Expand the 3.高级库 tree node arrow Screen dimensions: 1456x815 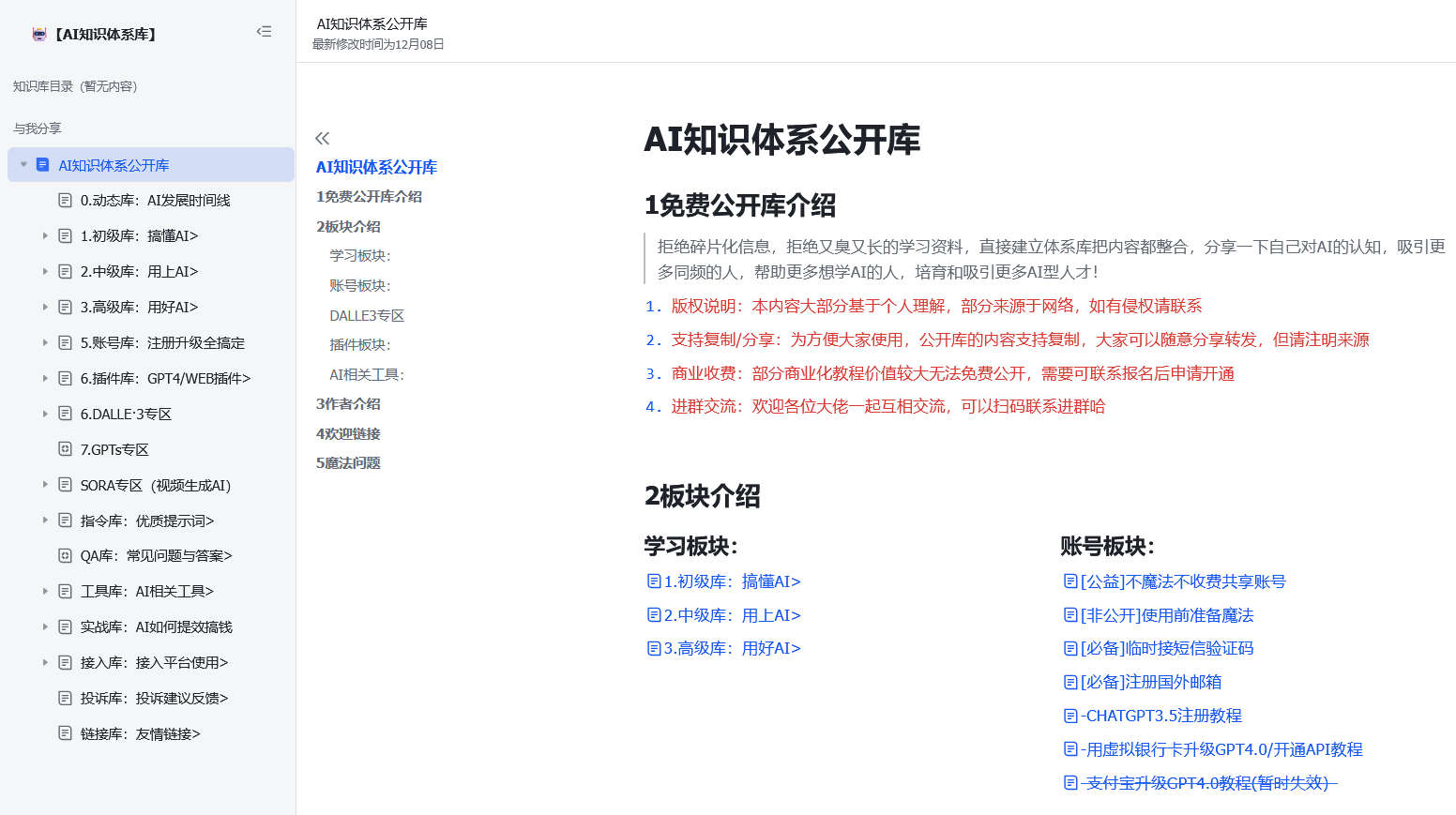[x=44, y=308]
